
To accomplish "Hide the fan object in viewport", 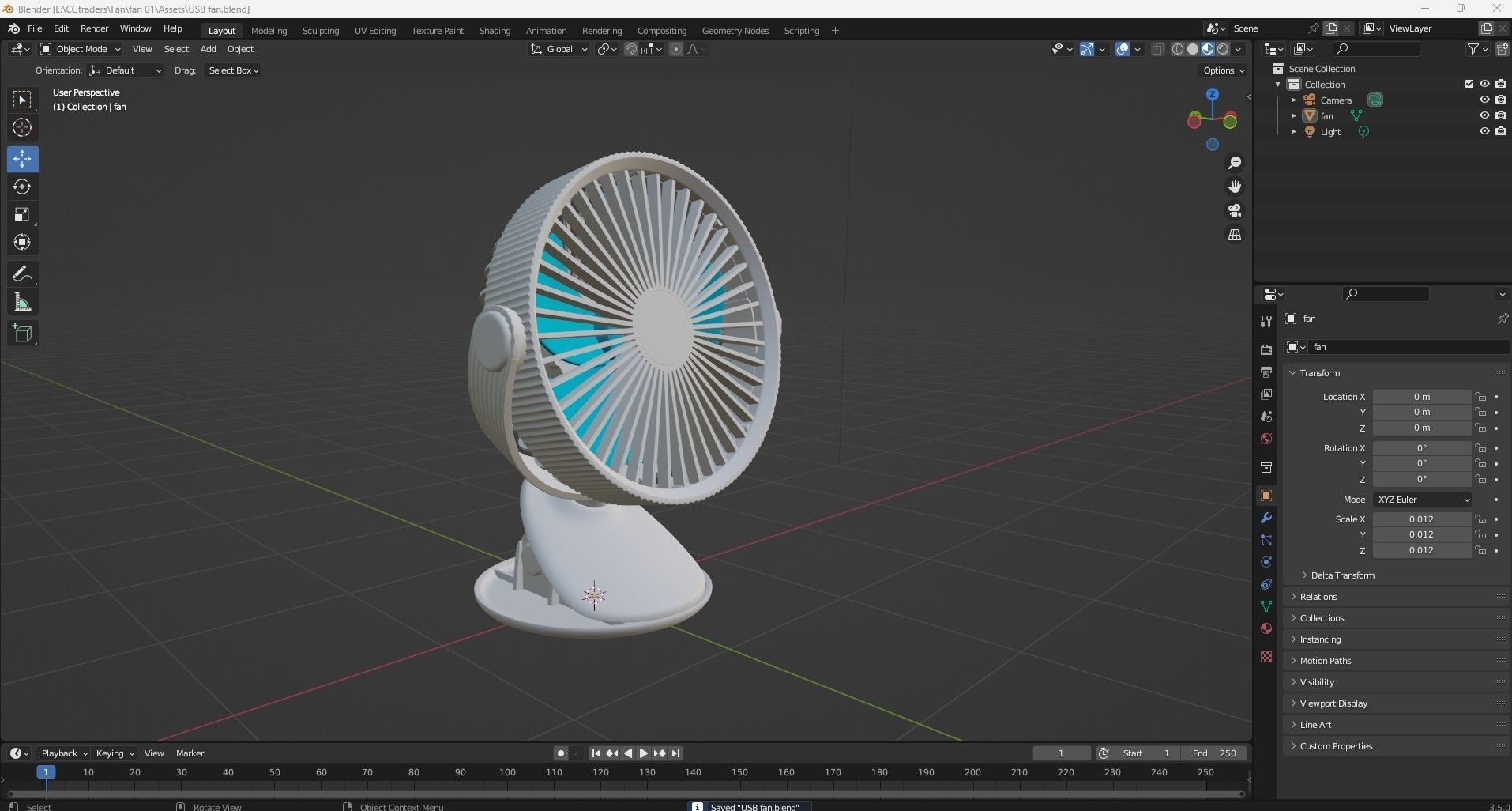I will click(1484, 115).
